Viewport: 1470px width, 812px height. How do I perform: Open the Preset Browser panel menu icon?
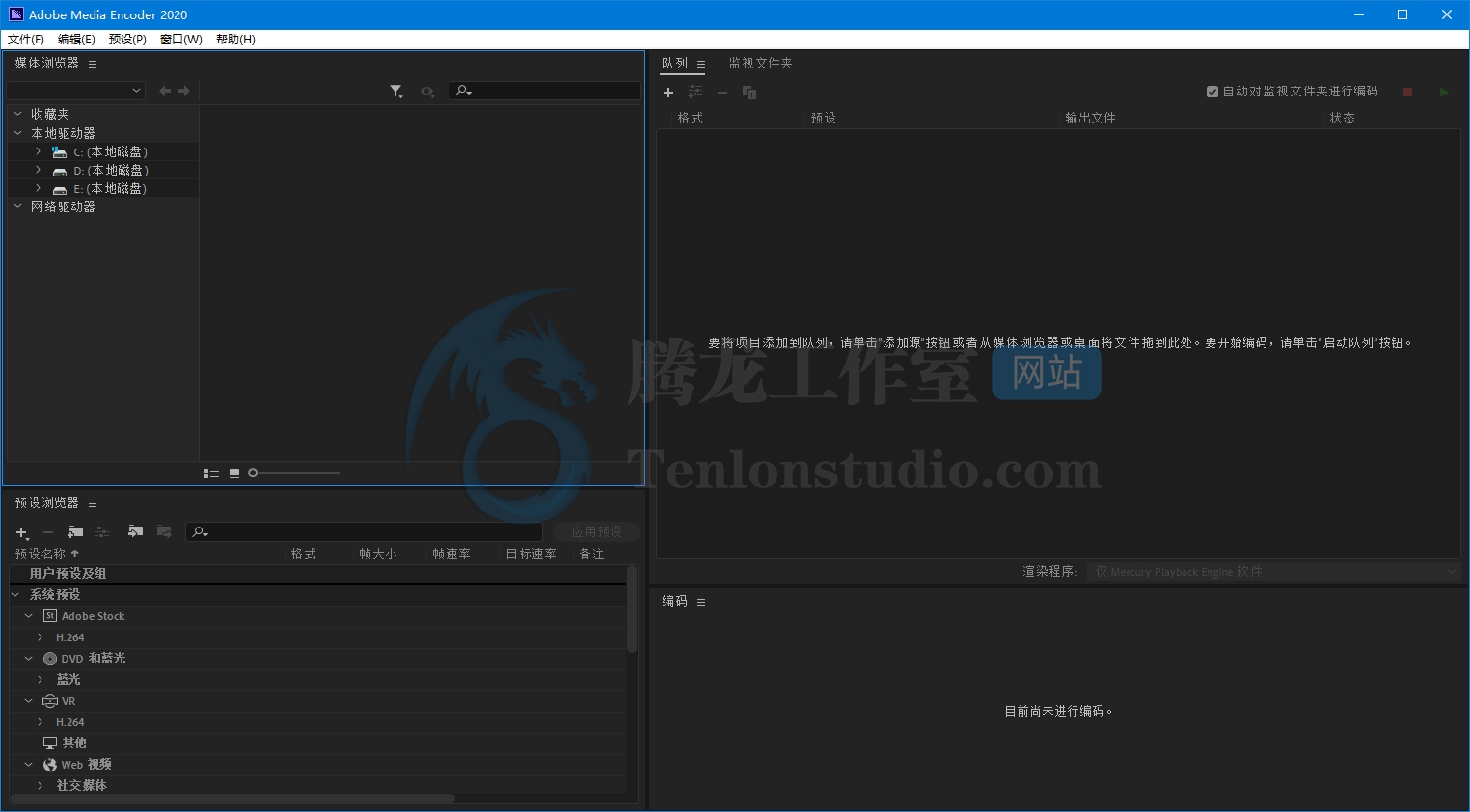(x=93, y=503)
